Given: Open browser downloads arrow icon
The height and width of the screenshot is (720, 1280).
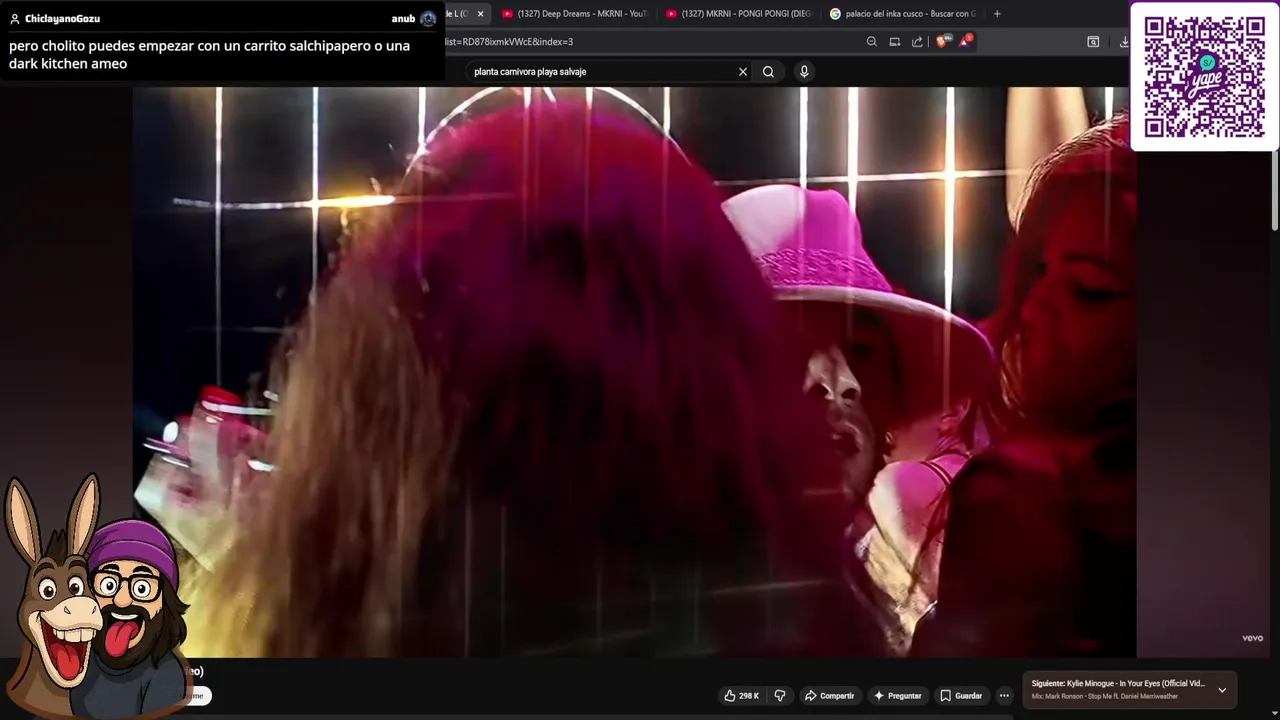Looking at the screenshot, I should point(1124,42).
